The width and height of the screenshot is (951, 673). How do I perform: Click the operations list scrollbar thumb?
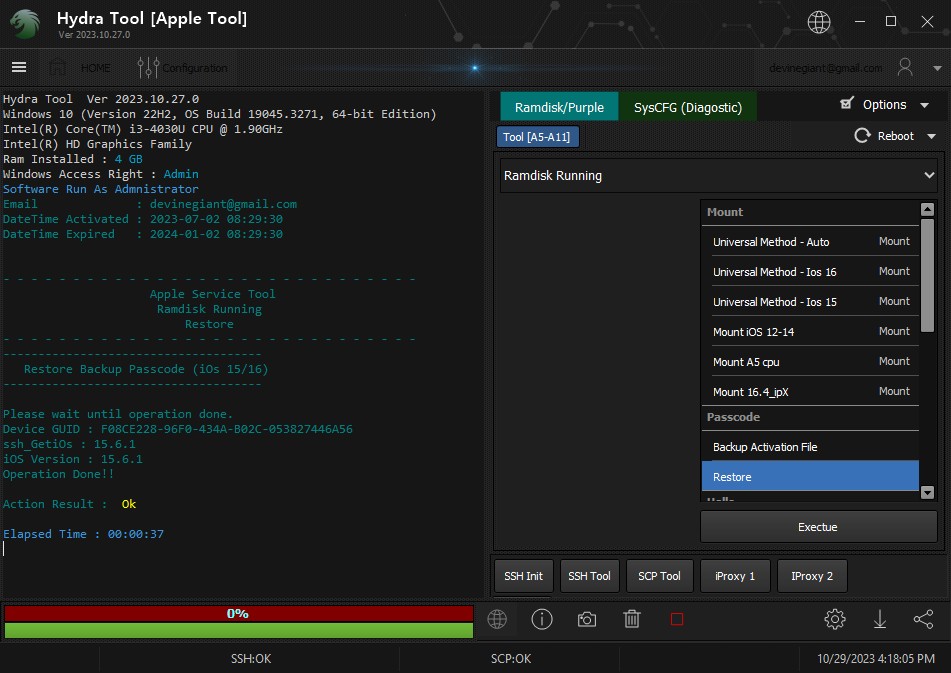(x=927, y=276)
